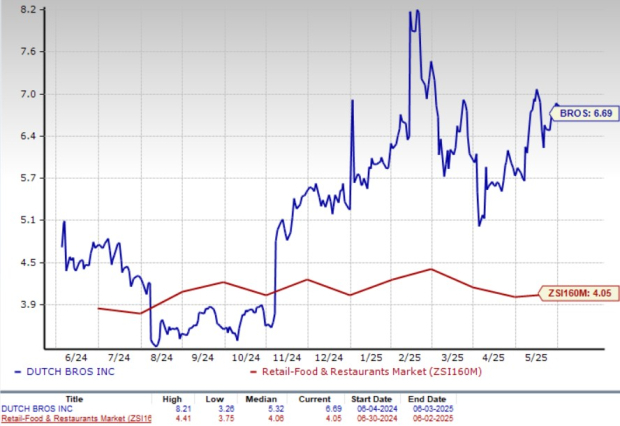Click the Retail-Food & Restaurants Market legend entry
The image size is (620, 426).
(x=366, y=372)
